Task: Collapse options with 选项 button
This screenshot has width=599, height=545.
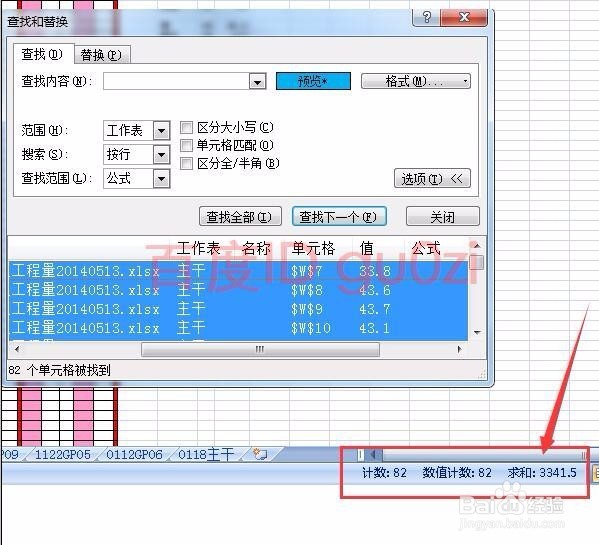Action: coord(432,178)
